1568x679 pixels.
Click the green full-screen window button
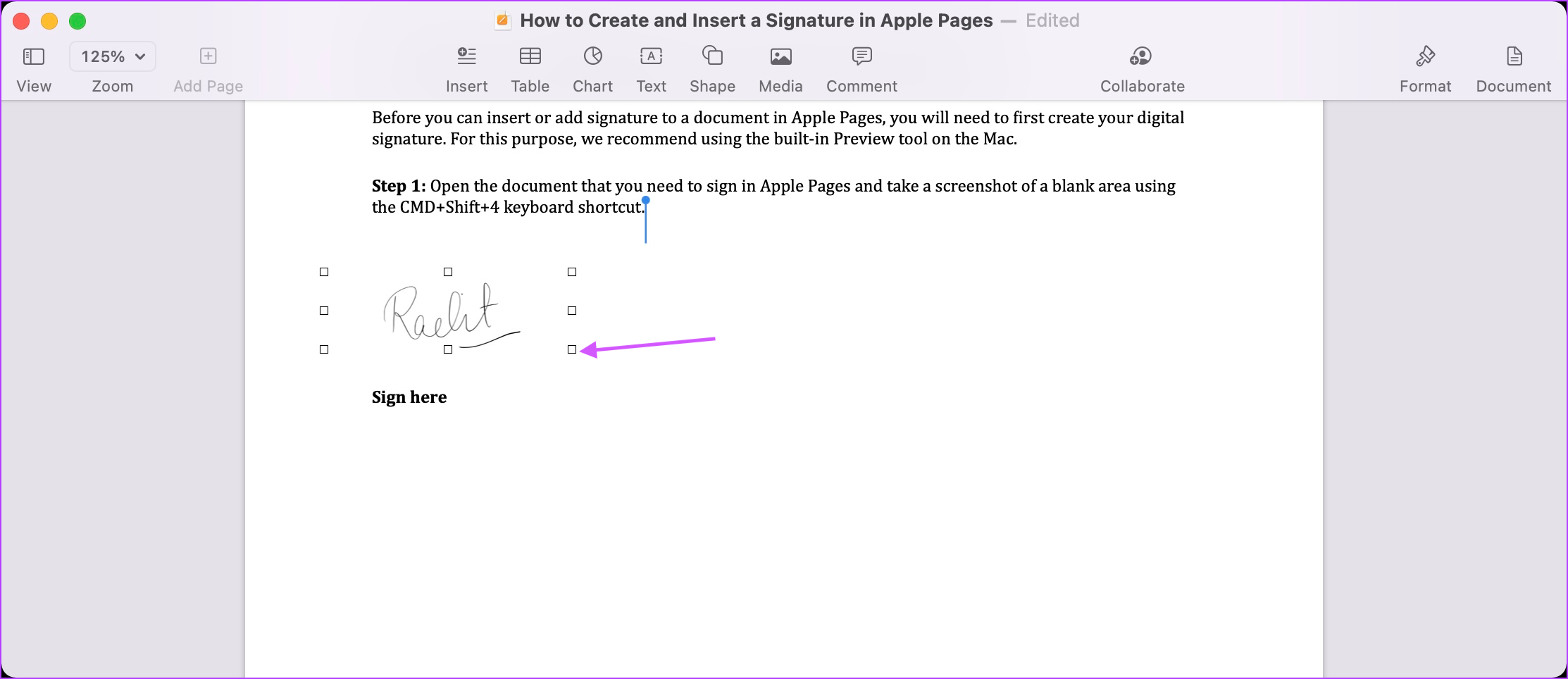click(x=77, y=21)
